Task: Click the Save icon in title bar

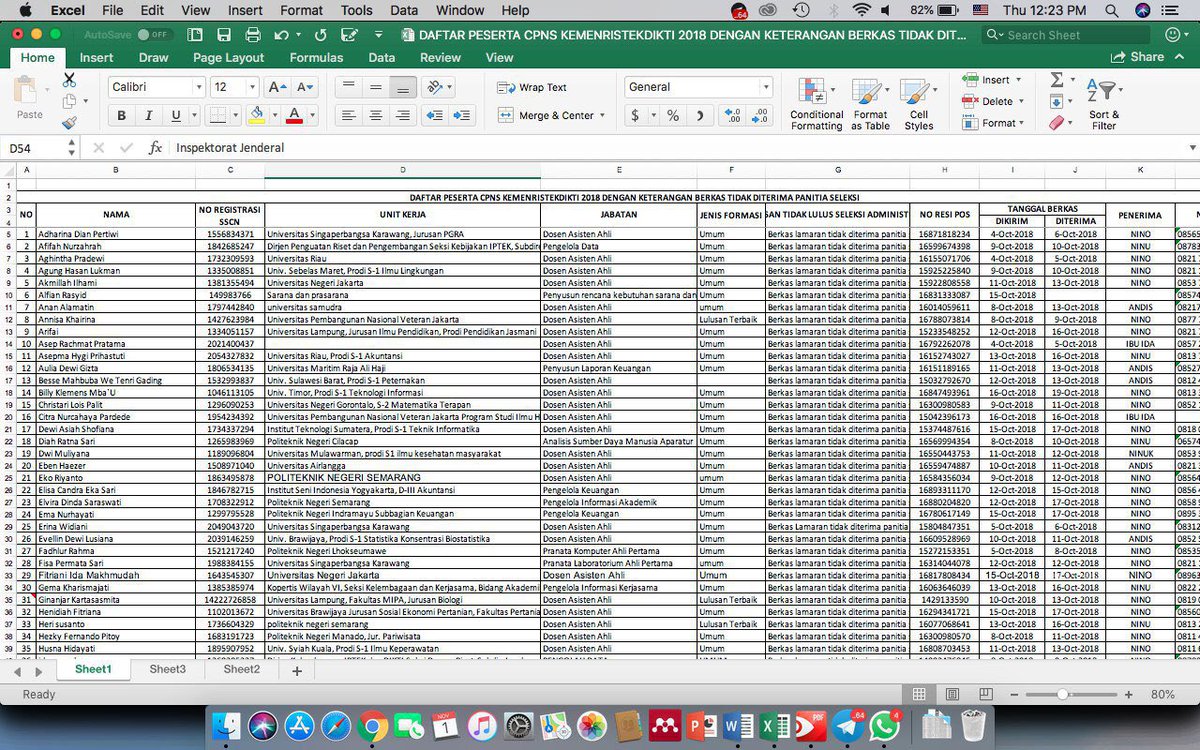Action: [225, 35]
